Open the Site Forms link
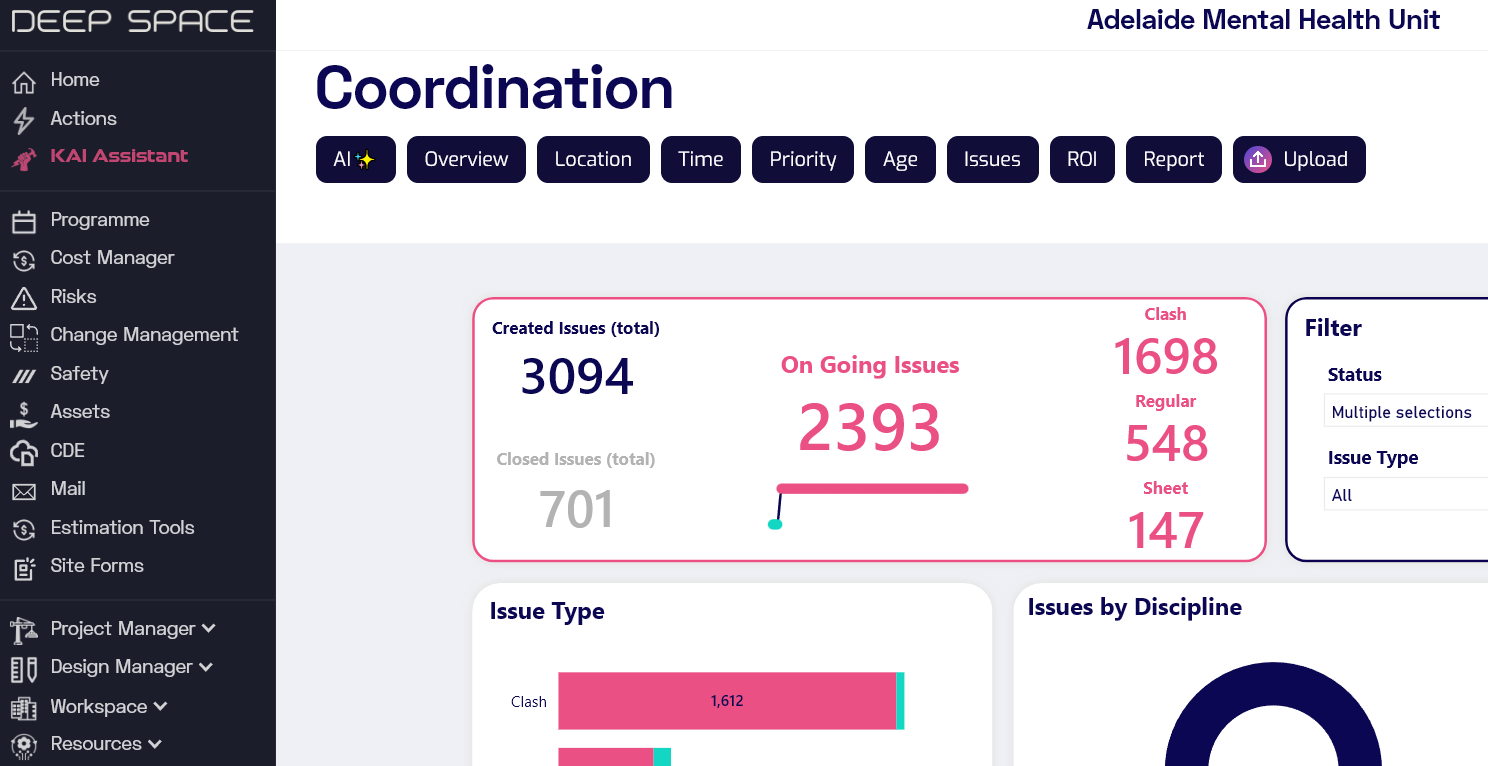Screen dimensions: 1488x766 (97, 565)
